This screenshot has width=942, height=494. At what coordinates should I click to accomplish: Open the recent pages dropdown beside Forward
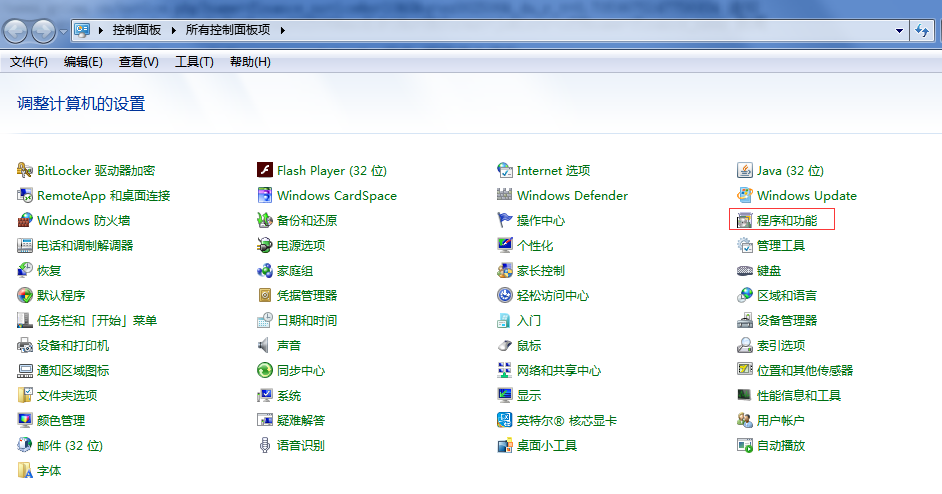click(x=63, y=31)
